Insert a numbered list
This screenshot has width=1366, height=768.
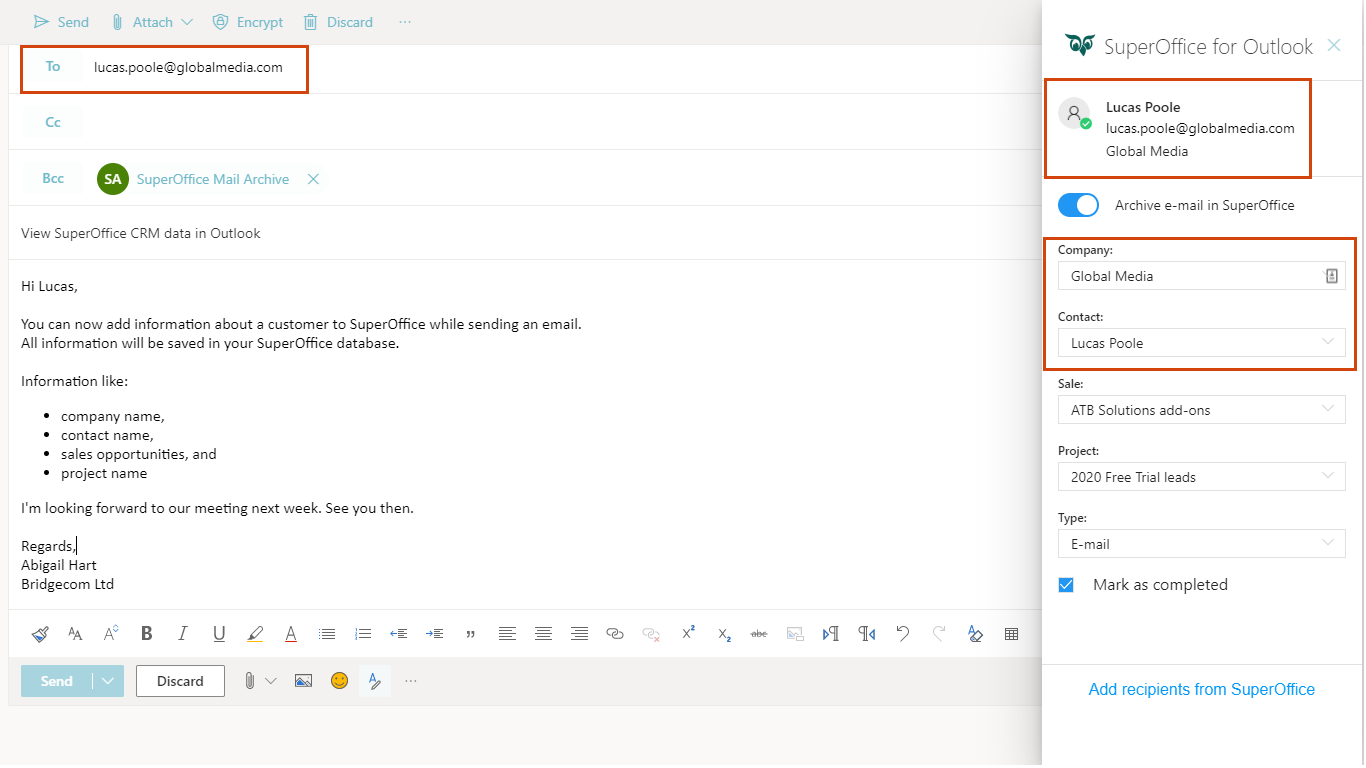pyautogui.click(x=363, y=633)
